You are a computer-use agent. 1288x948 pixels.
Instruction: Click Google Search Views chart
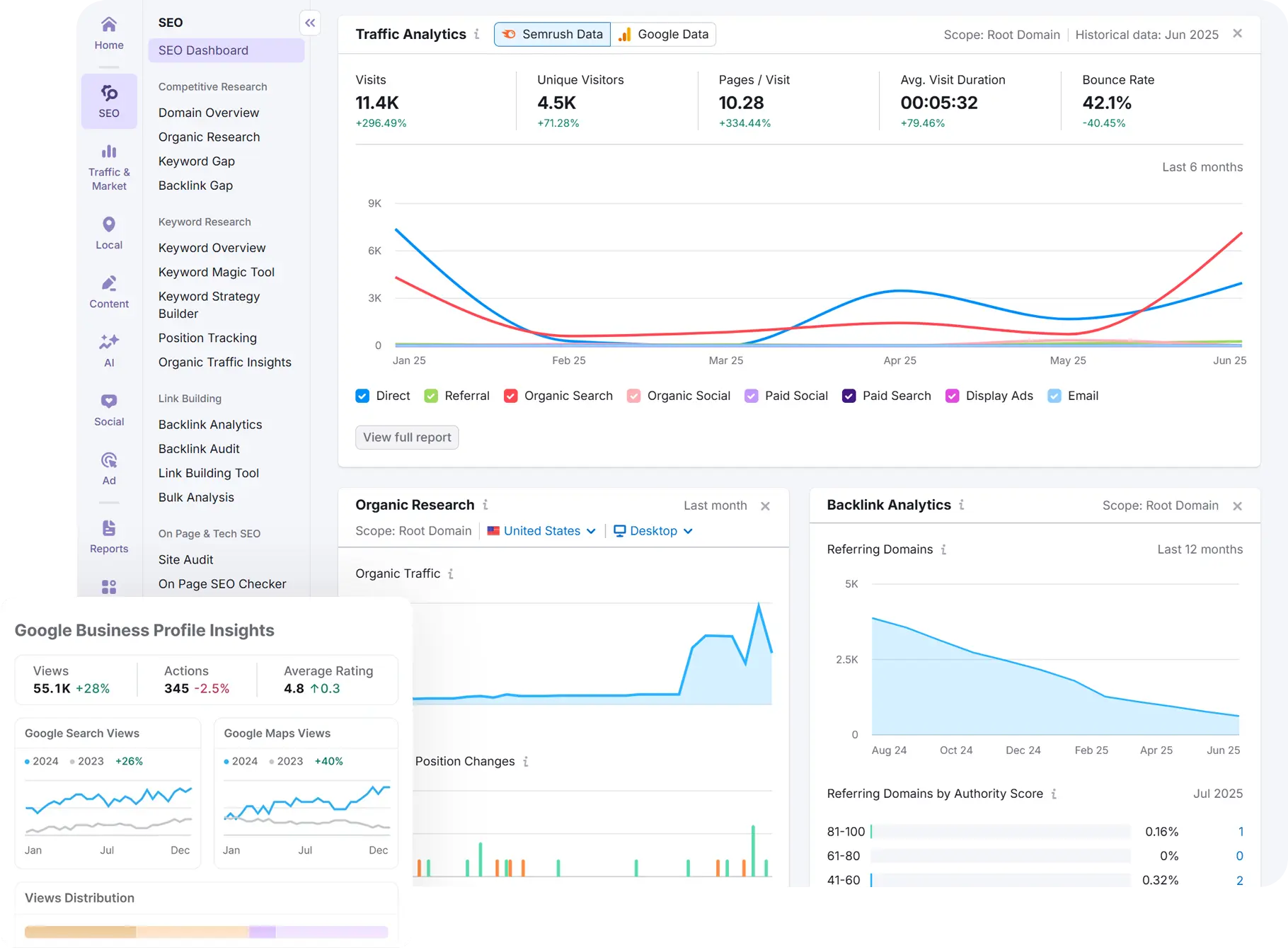tap(108, 807)
